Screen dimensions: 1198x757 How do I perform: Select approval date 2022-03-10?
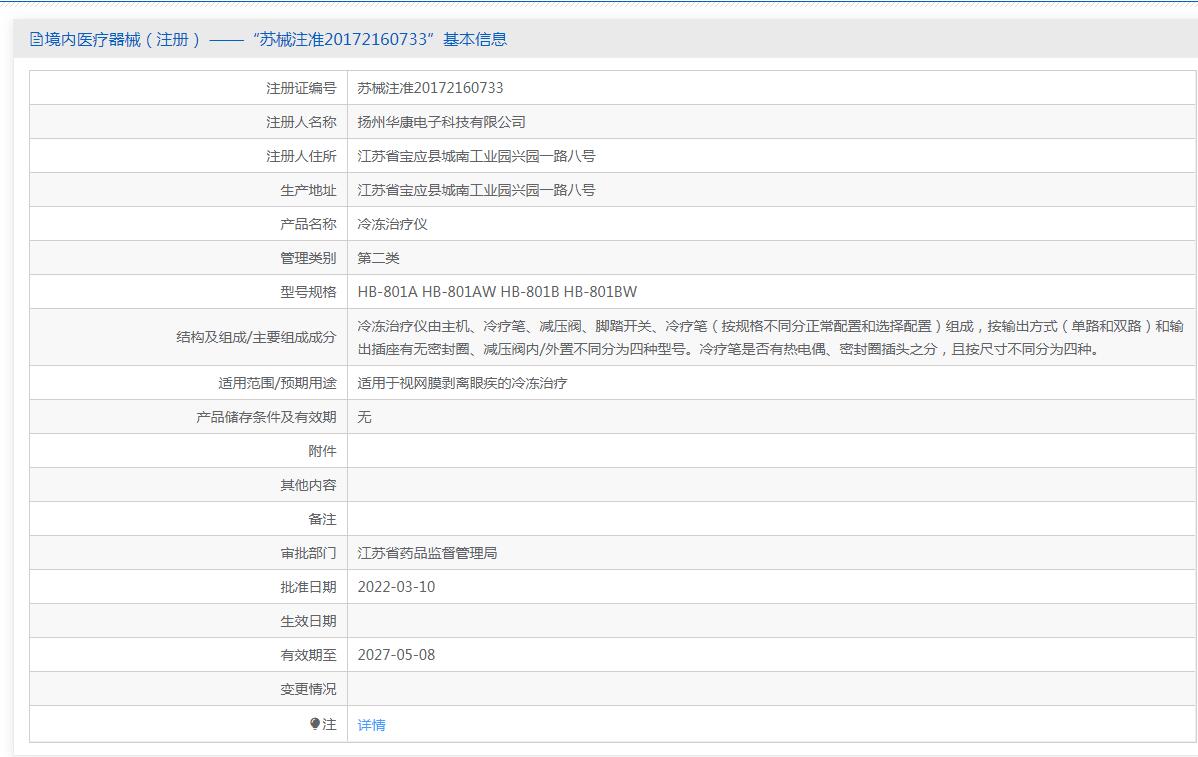click(396, 587)
